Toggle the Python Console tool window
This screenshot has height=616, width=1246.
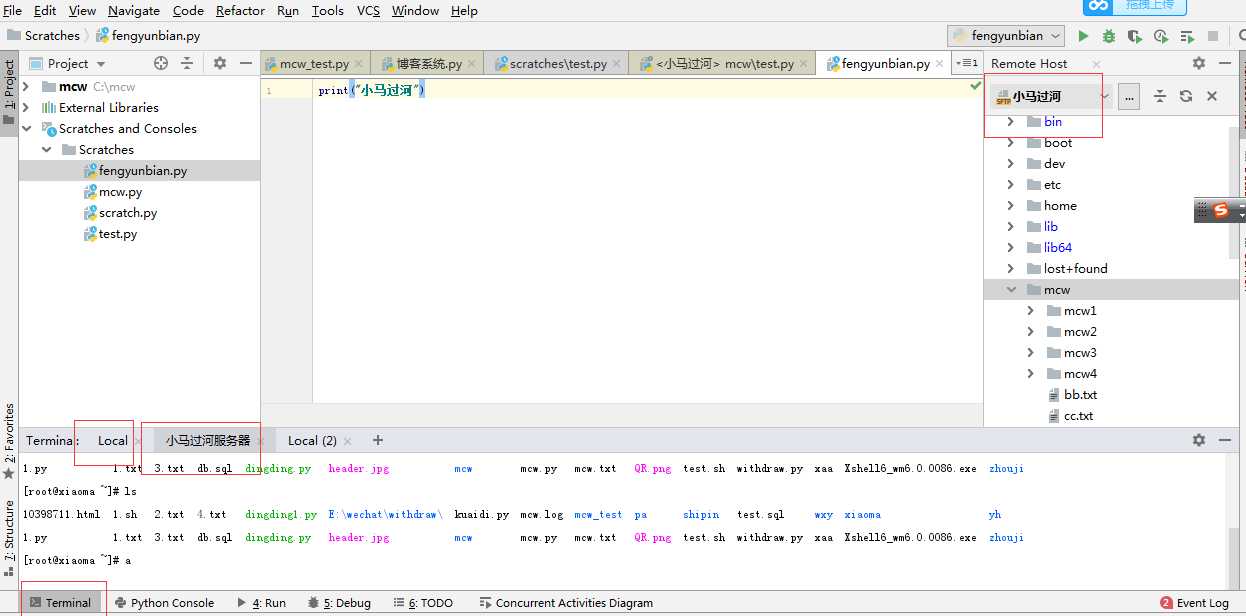[165, 603]
